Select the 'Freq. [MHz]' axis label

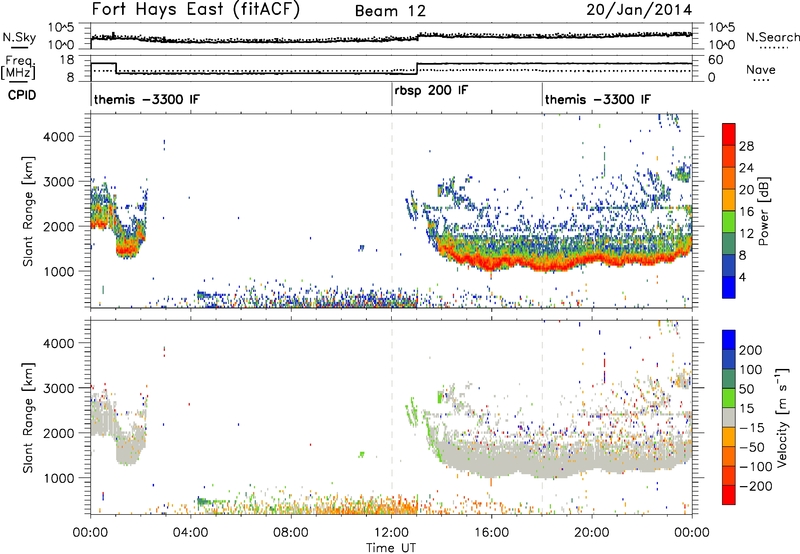18,67
